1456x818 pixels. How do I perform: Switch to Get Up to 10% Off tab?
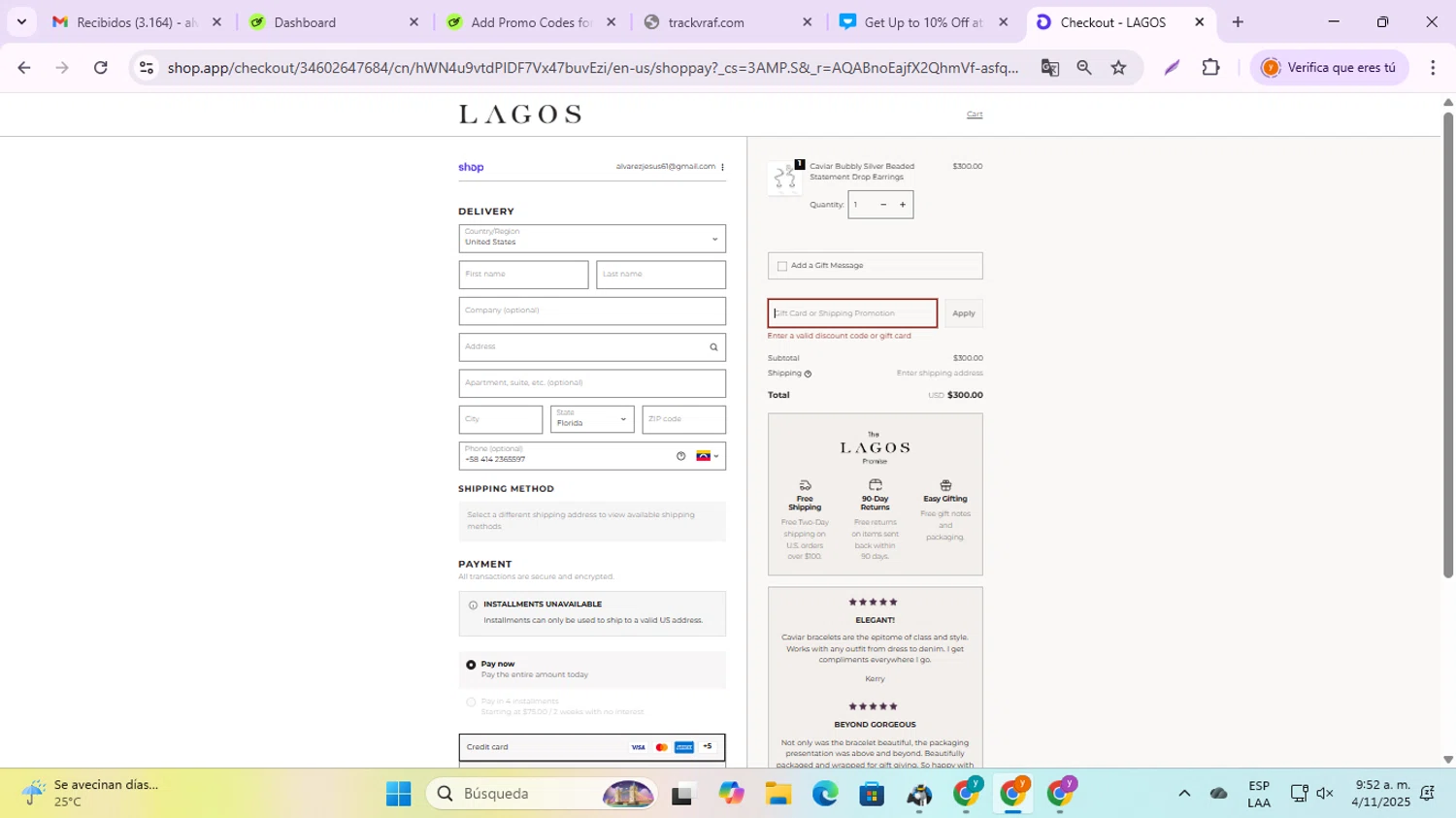coord(924,21)
